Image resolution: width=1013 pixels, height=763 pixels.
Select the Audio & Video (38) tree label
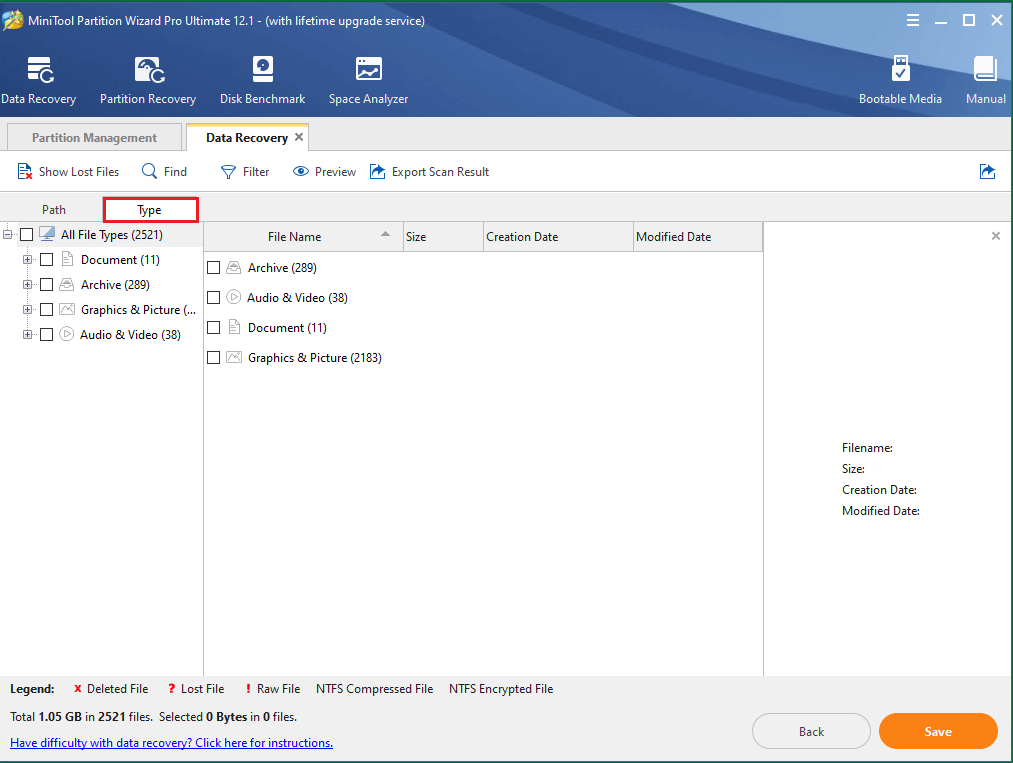coord(131,335)
